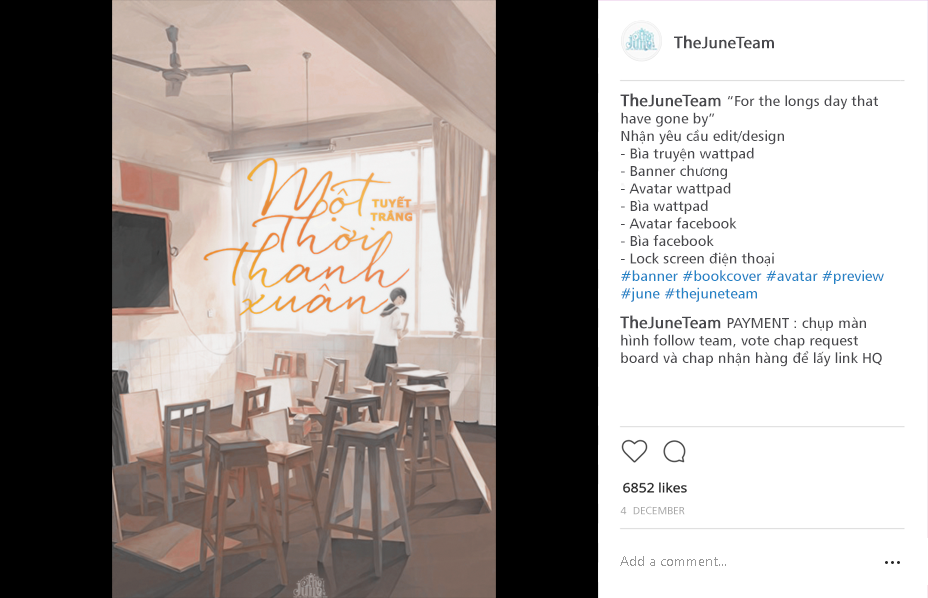Open comments via the speech bubble icon
The width and height of the screenshot is (928, 598).
(x=674, y=451)
